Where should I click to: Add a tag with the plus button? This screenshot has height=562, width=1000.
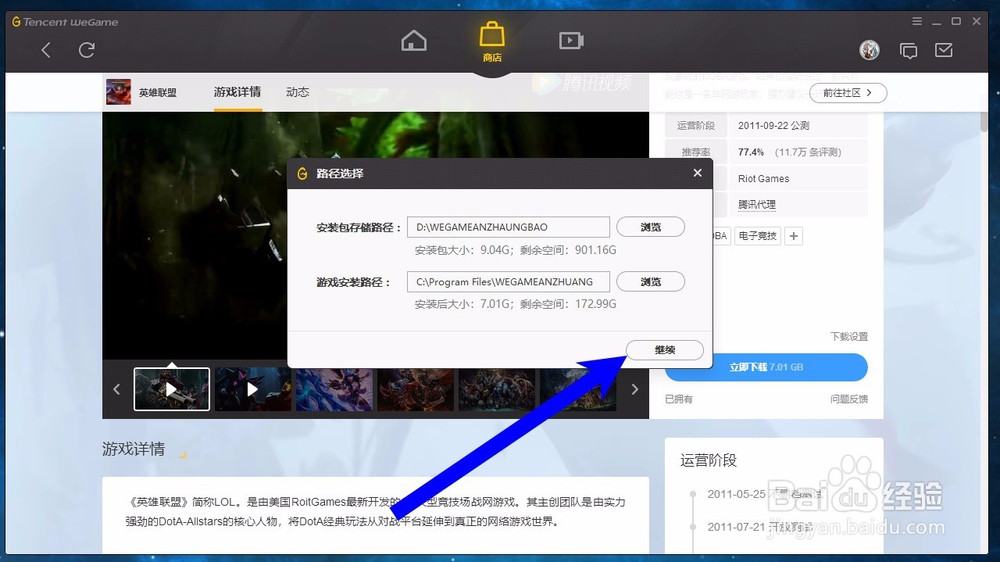tap(793, 236)
